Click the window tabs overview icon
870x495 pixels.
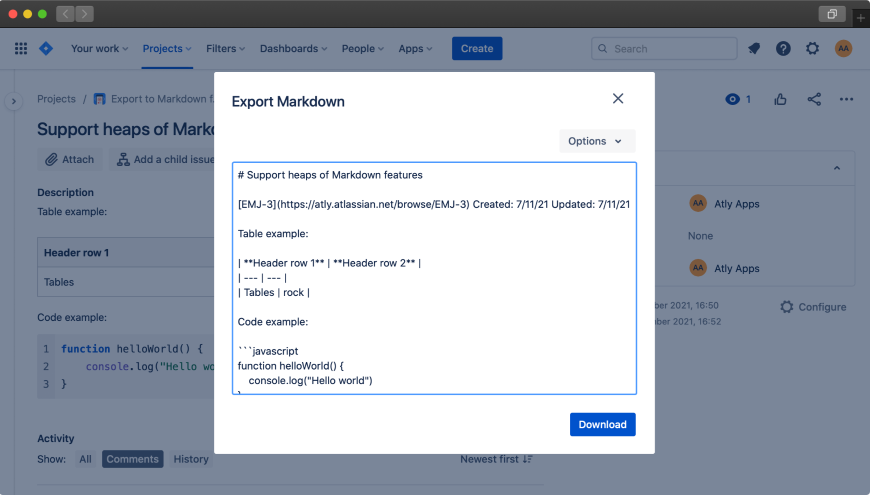pyautogui.click(x=832, y=14)
